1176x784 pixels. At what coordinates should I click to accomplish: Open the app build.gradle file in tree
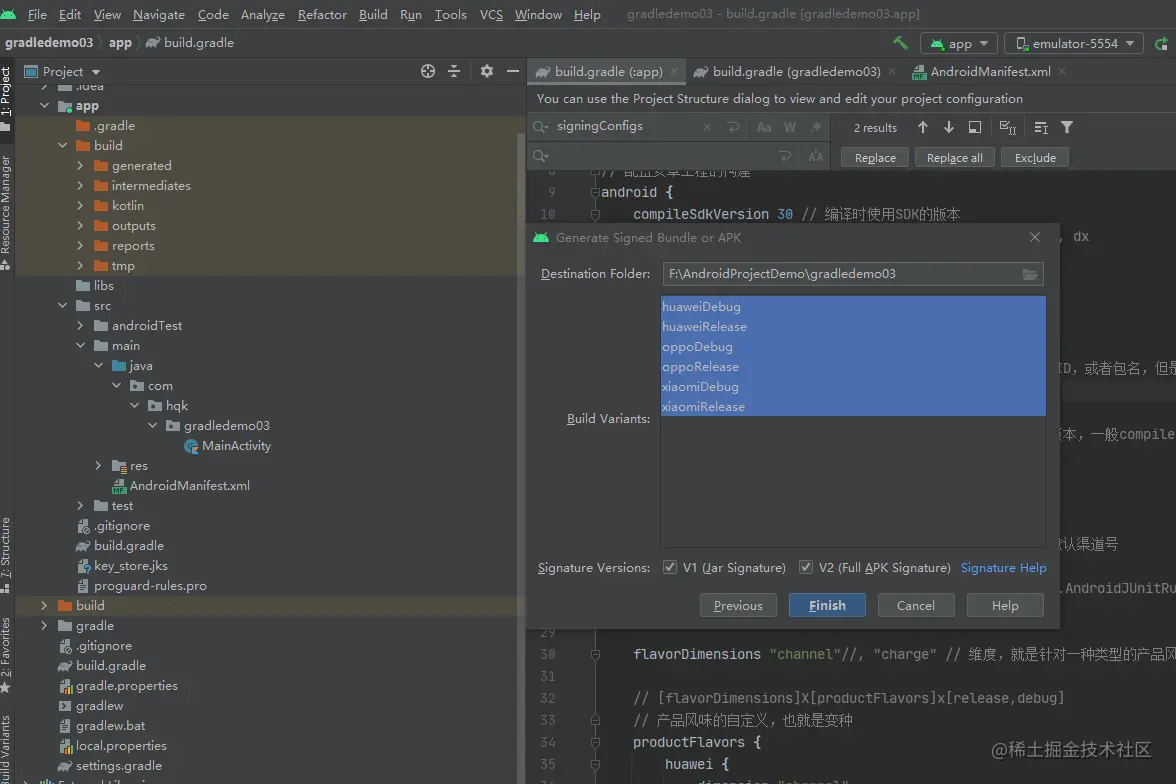(x=120, y=545)
